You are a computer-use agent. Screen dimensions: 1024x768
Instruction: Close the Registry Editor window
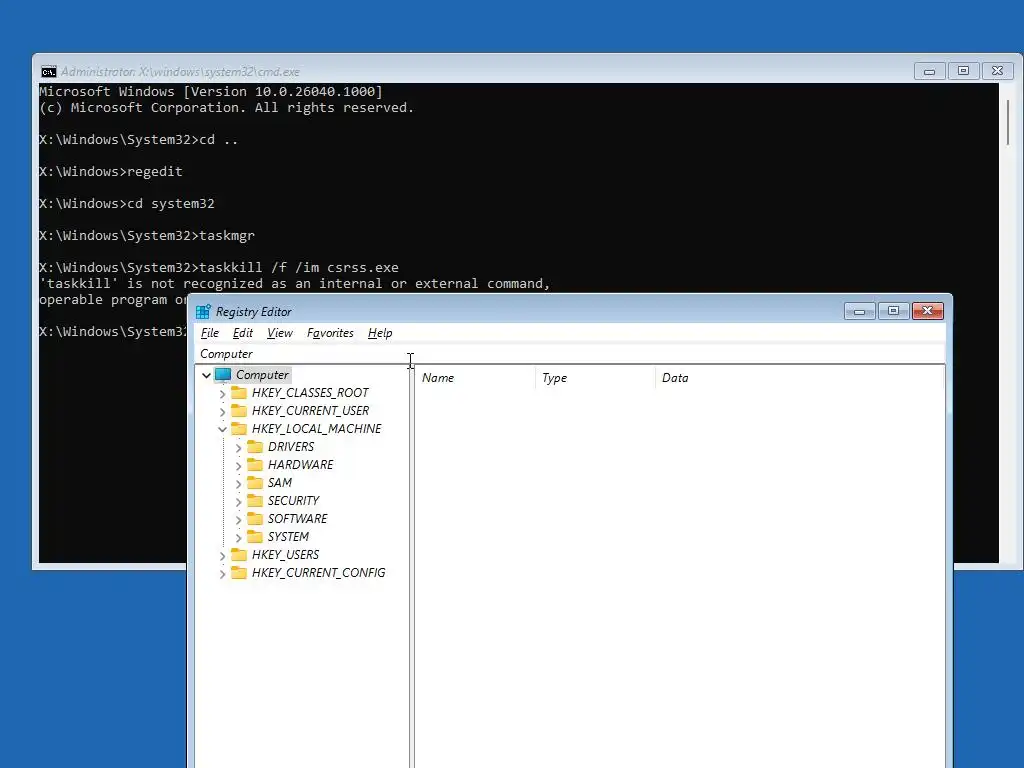(x=927, y=311)
